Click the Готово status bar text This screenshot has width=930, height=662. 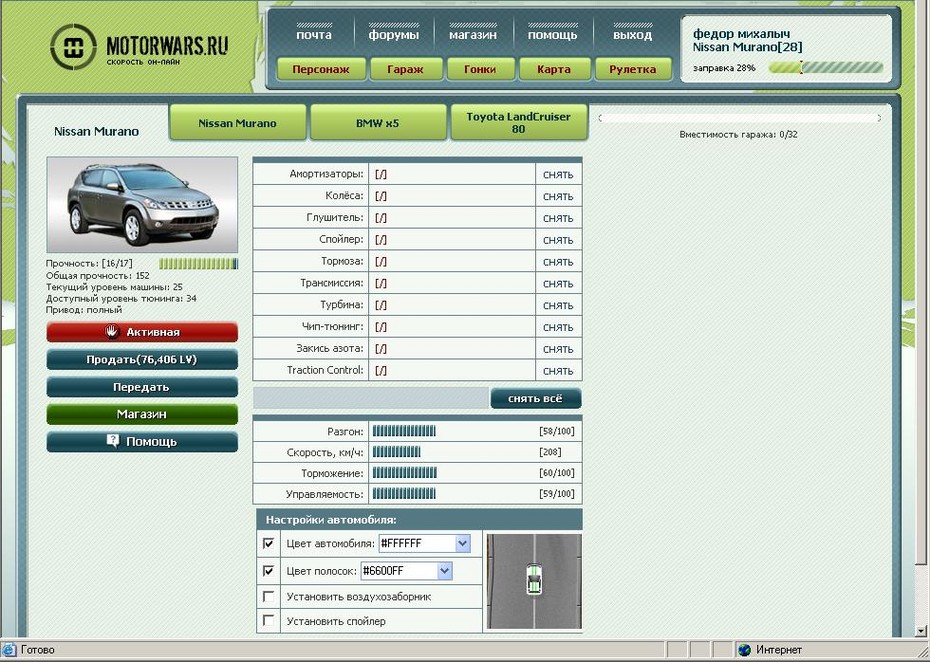(x=38, y=650)
